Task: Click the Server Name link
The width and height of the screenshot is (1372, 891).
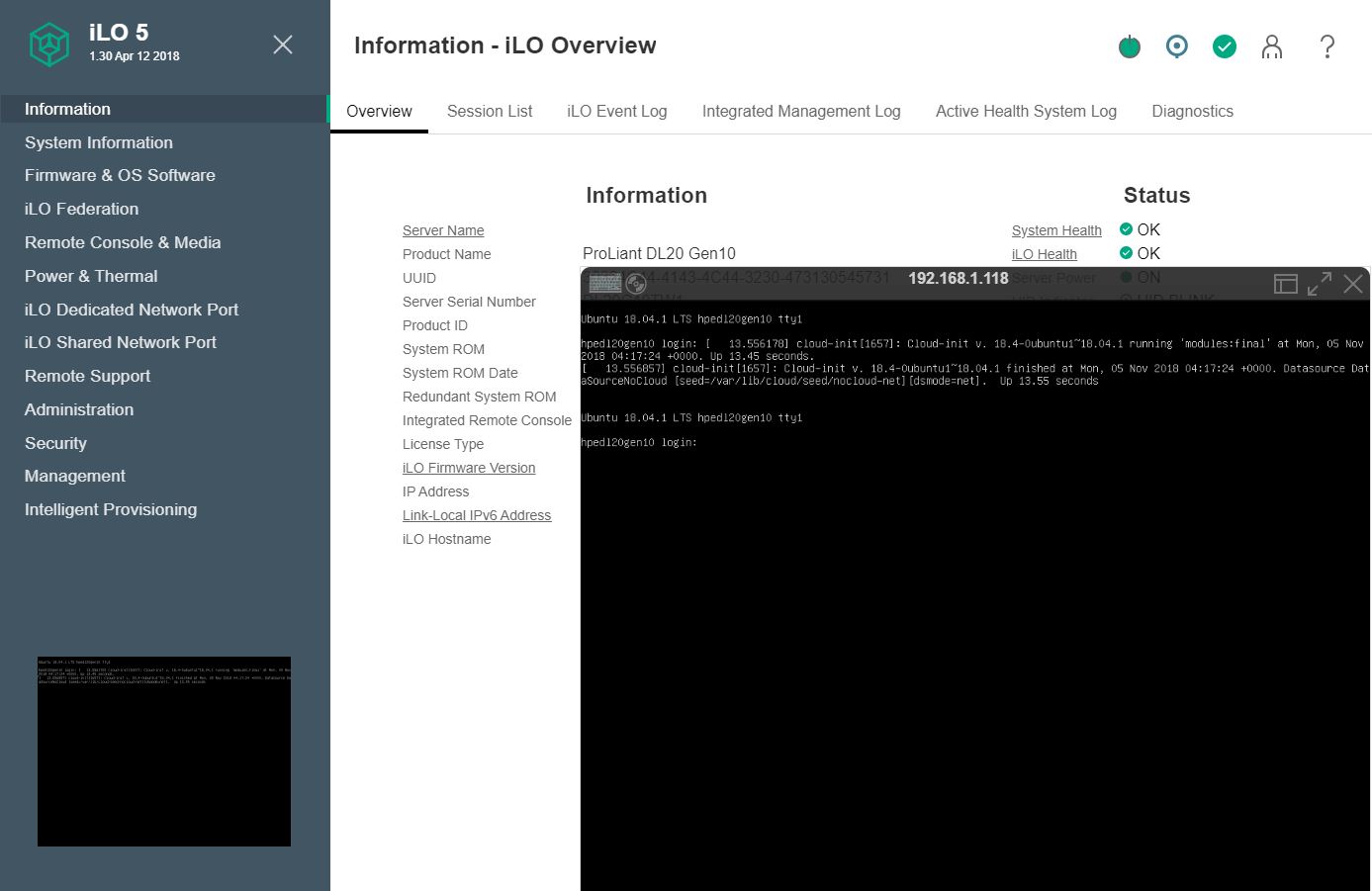Action: coord(443,230)
